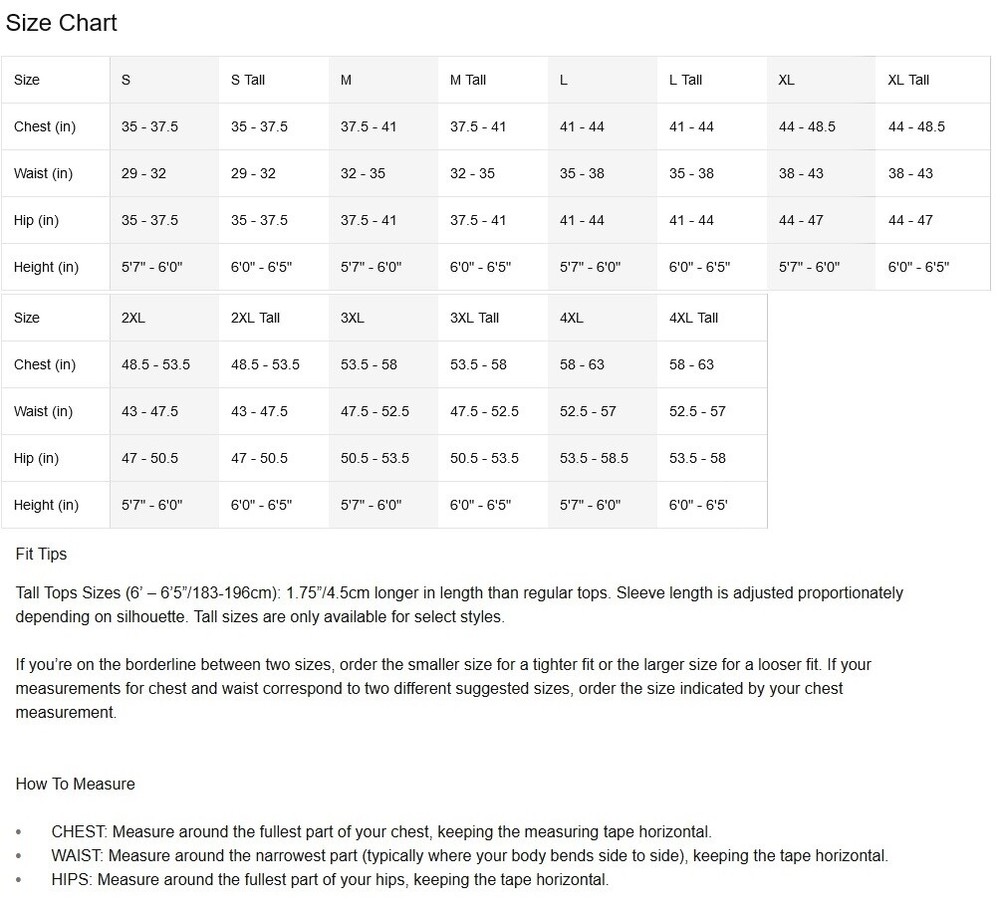Click the How To Measure heading
Screen dimensions: 1000x908
[x=75, y=784]
